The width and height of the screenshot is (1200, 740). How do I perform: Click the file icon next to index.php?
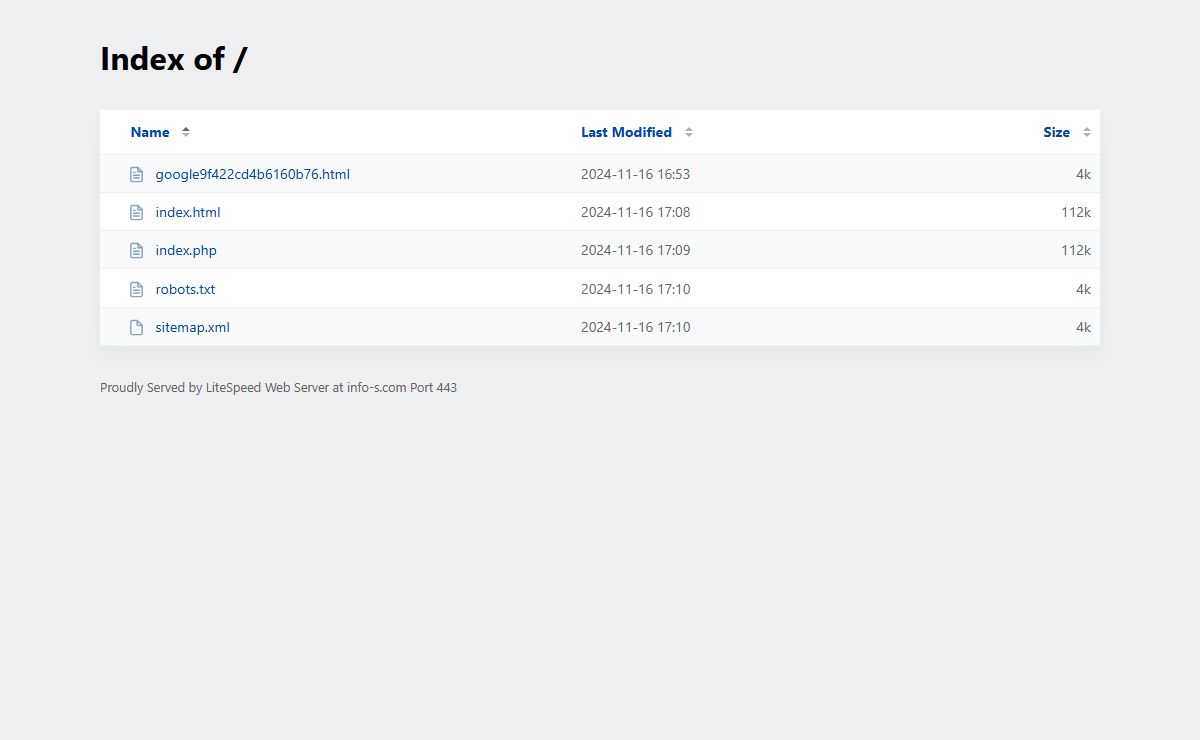[x=137, y=250]
